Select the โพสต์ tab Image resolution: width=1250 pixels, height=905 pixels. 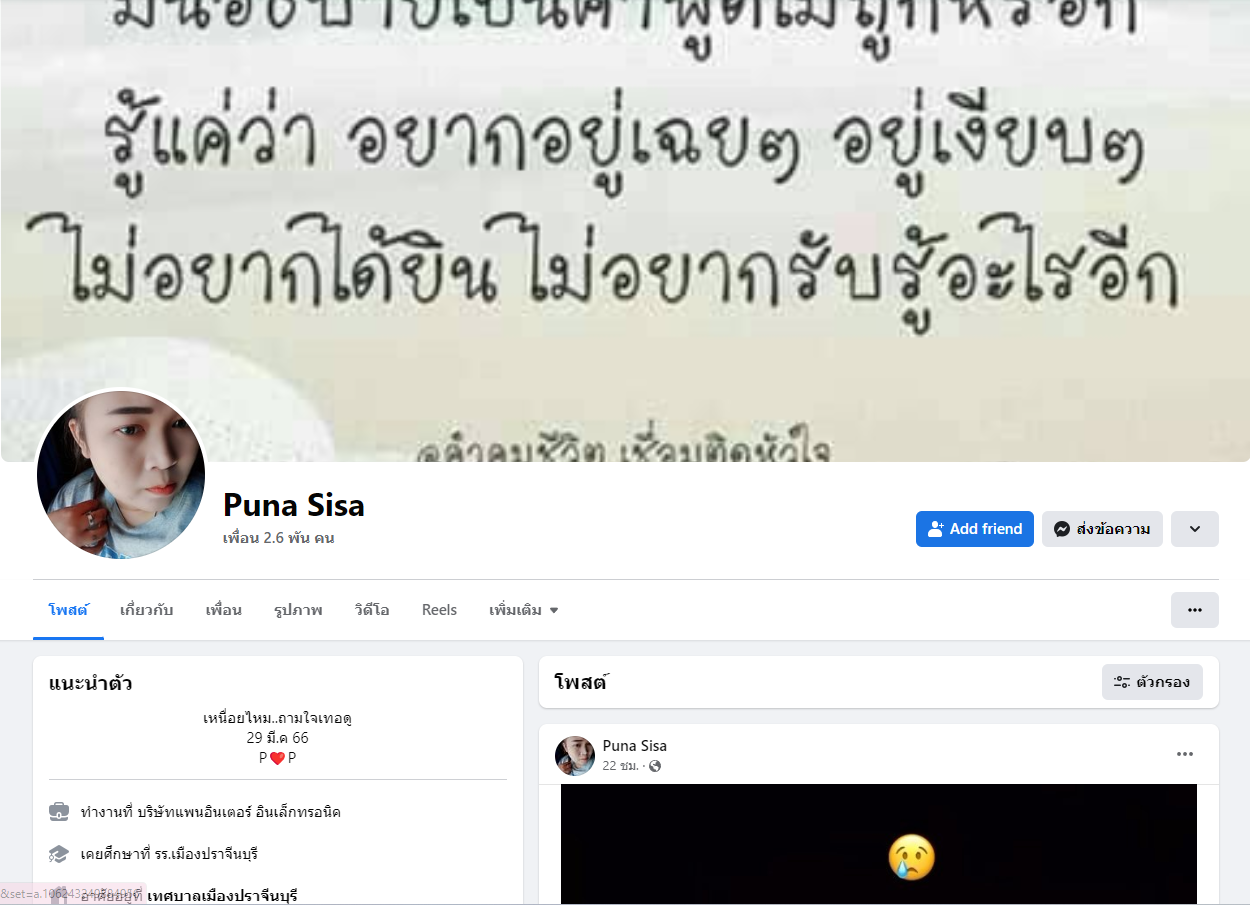[68, 610]
